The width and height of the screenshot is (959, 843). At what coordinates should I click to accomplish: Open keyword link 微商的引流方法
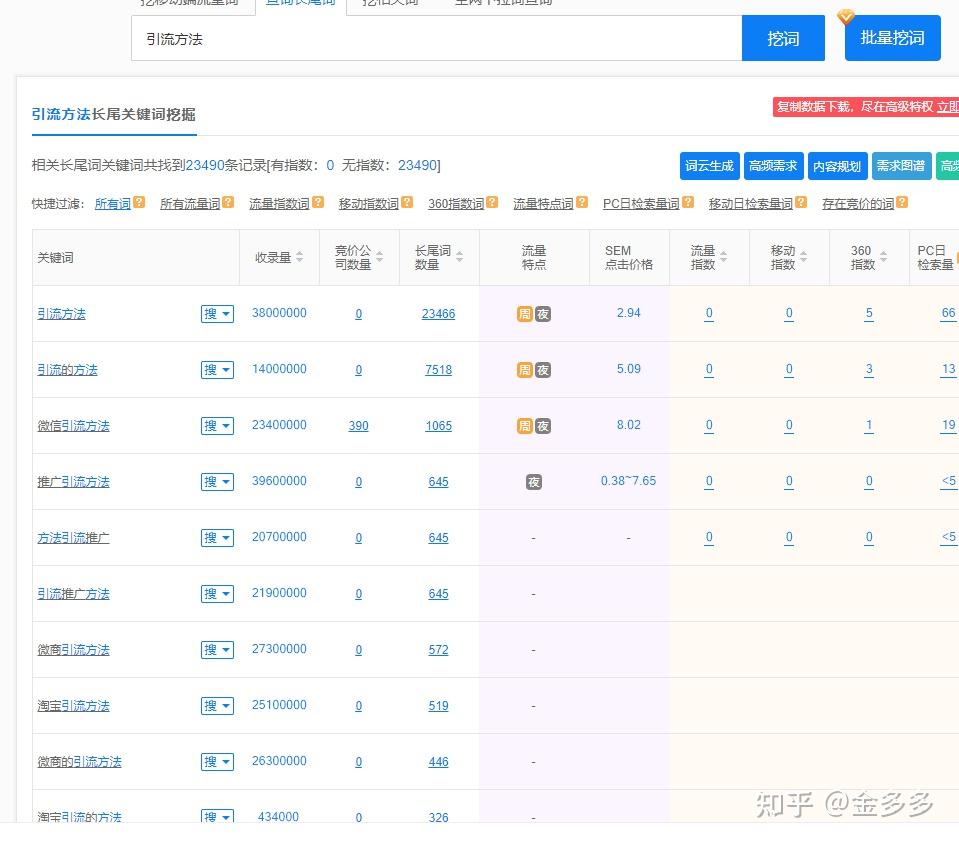[x=80, y=762]
